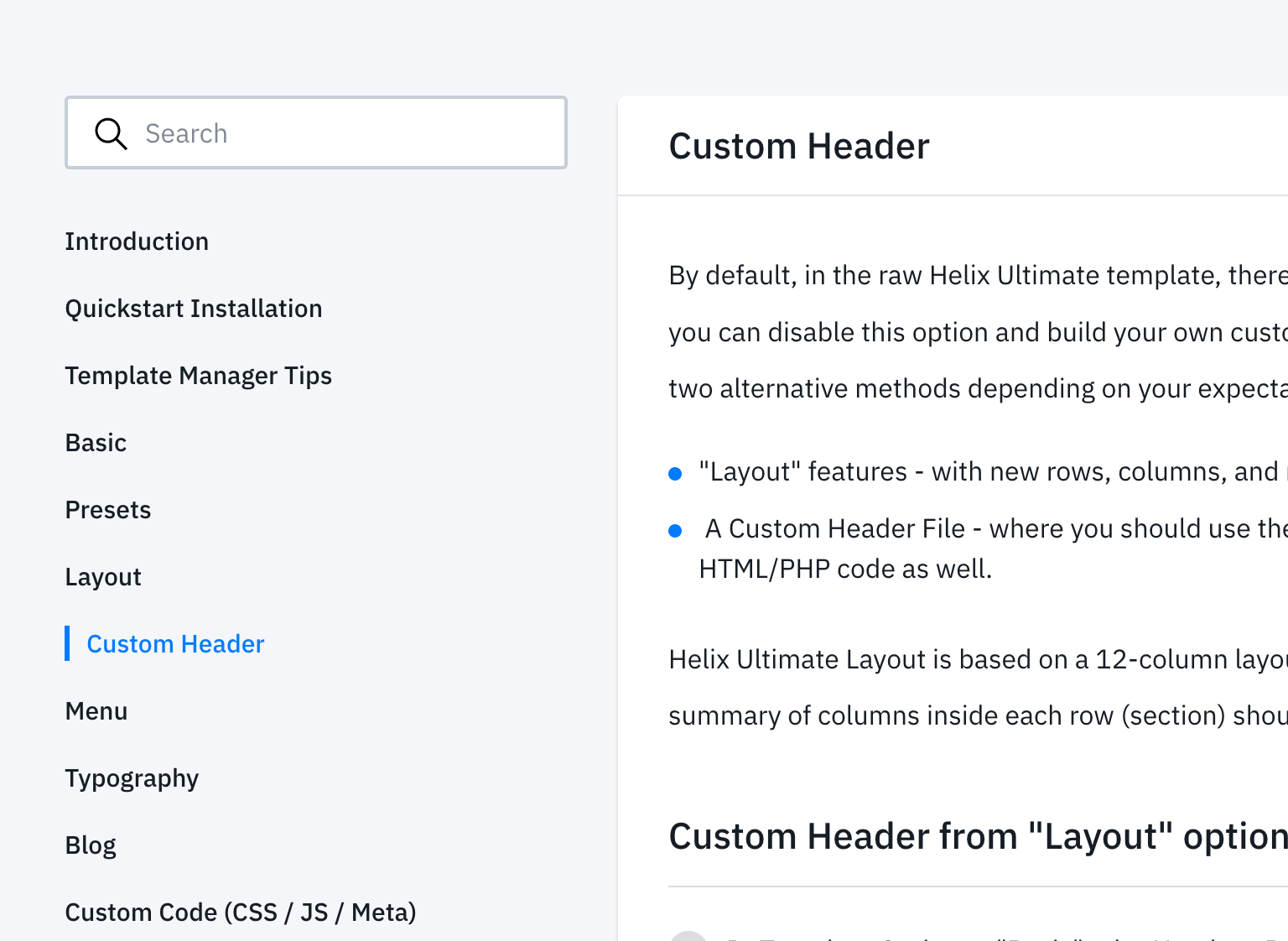1288x941 pixels.
Task: Click the bullet marker beside A Custom Header File
Action: click(x=676, y=529)
